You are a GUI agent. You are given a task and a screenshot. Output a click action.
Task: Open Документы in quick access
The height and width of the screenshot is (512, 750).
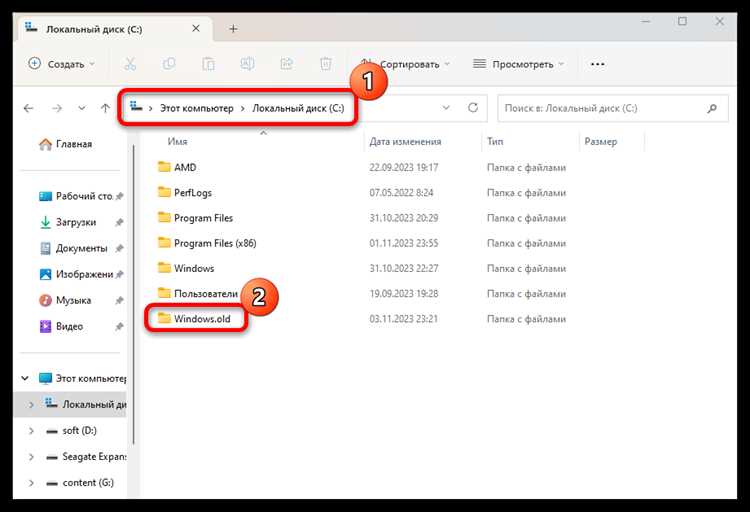tap(74, 248)
